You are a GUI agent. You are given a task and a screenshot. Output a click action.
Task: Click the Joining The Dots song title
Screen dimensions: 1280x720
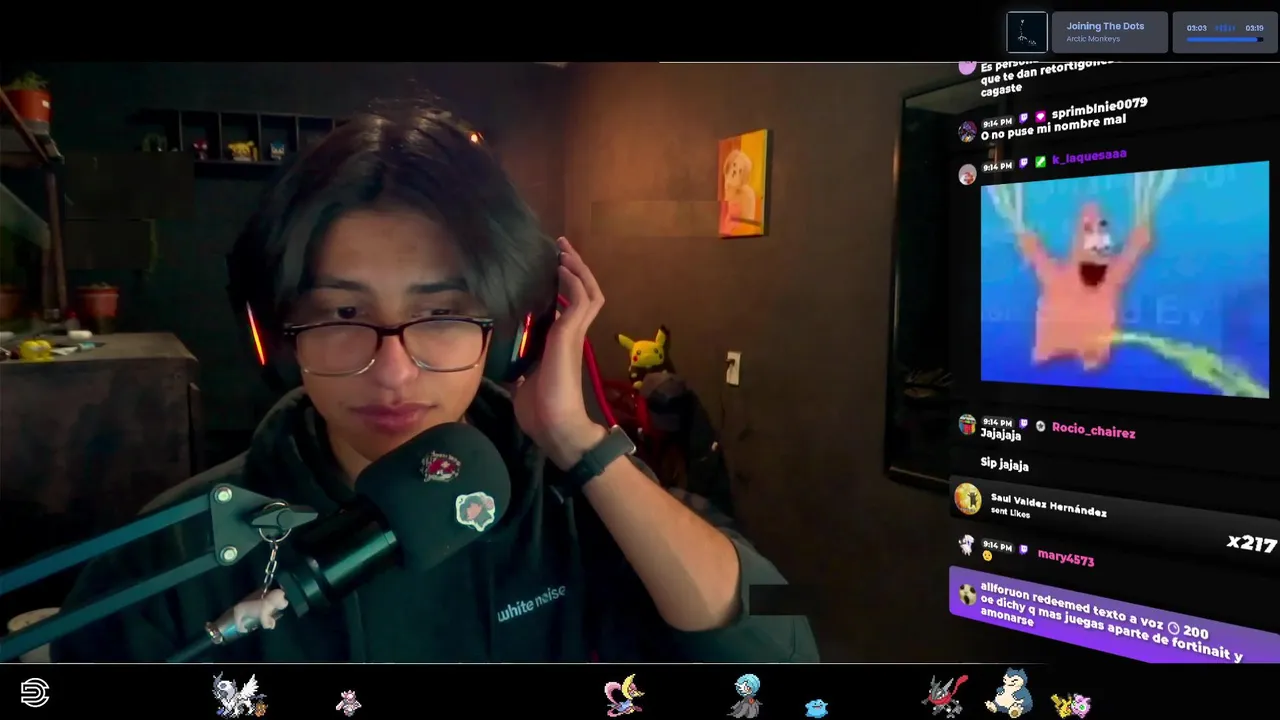tap(1105, 26)
